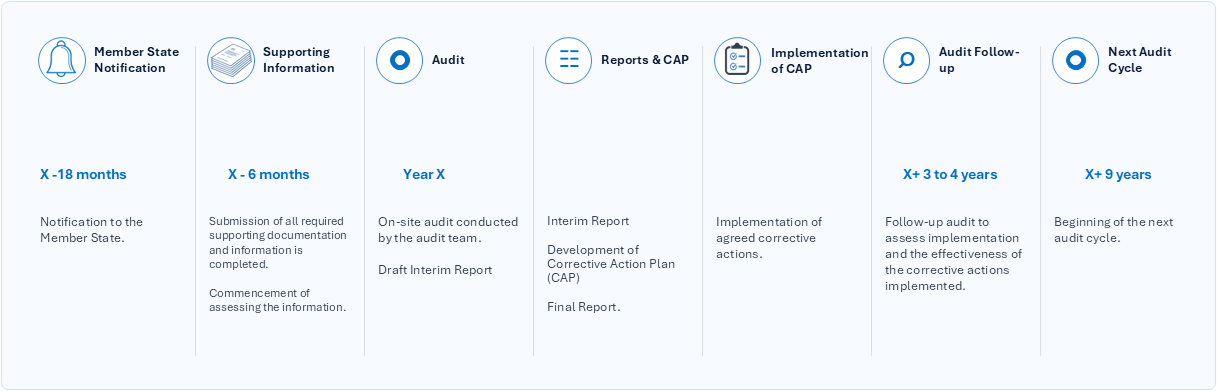Select the Audit Follow-up heading
This screenshot has width=1217, height=391.
979,60
